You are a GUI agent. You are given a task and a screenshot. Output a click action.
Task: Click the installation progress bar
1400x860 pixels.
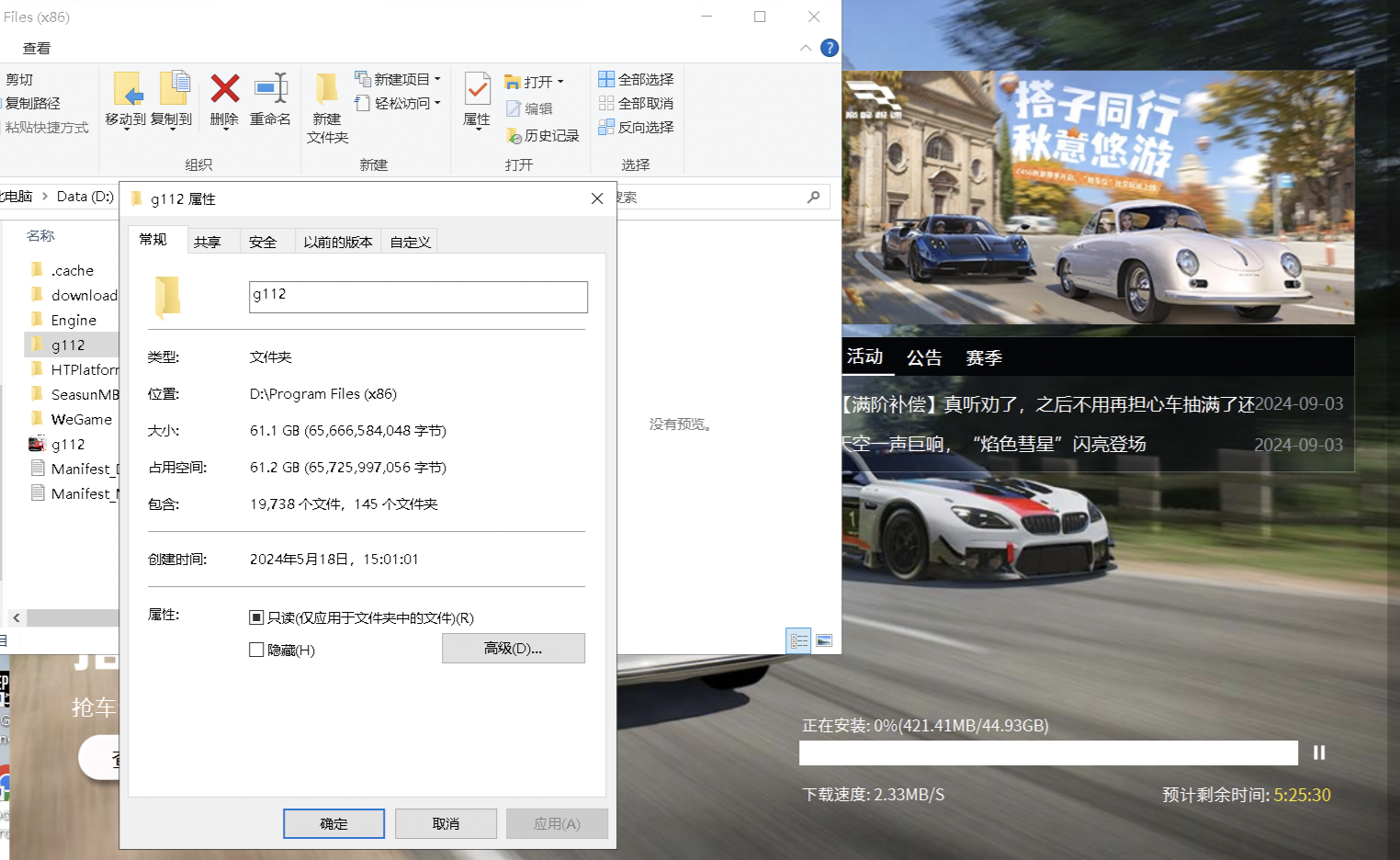[1048, 752]
